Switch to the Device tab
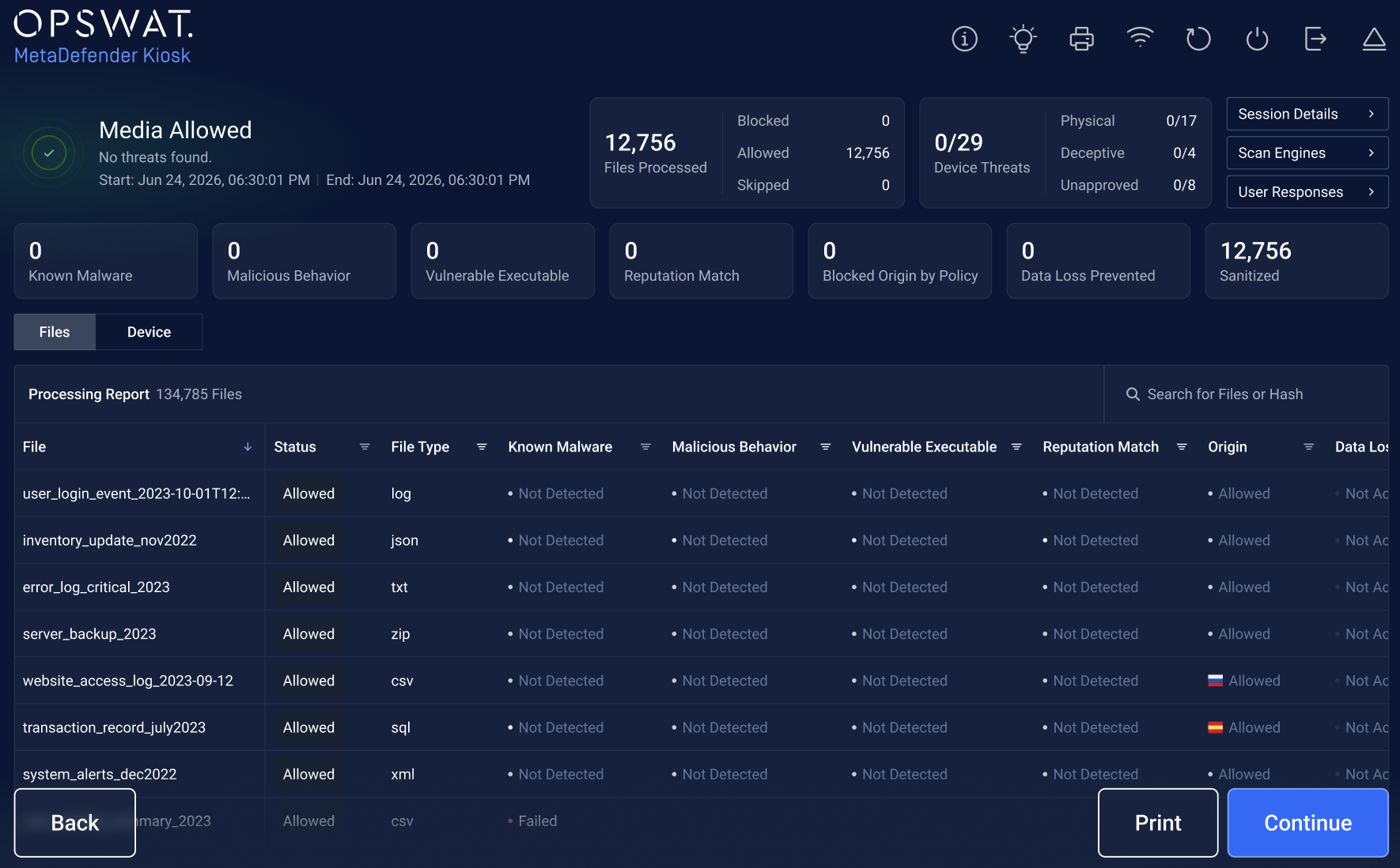The image size is (1400, 868). point(149,332)
